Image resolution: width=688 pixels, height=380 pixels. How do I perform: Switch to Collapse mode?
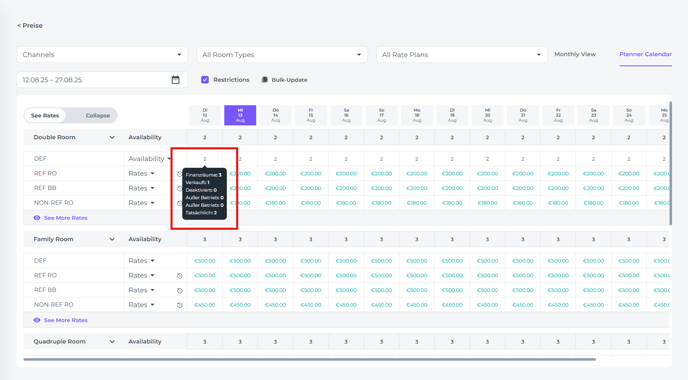click(97, 115)
